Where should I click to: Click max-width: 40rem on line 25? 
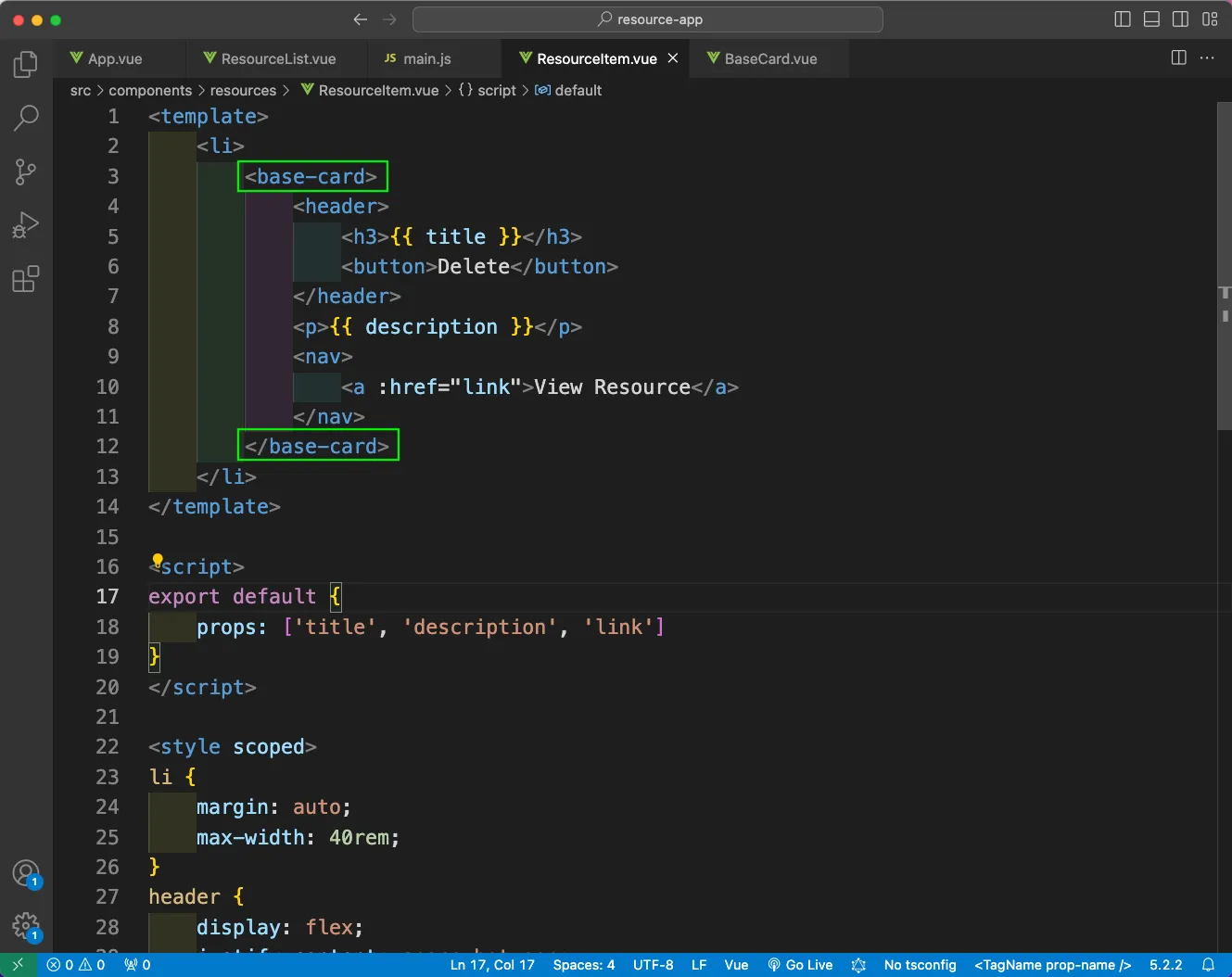click(x=298, y=837)
